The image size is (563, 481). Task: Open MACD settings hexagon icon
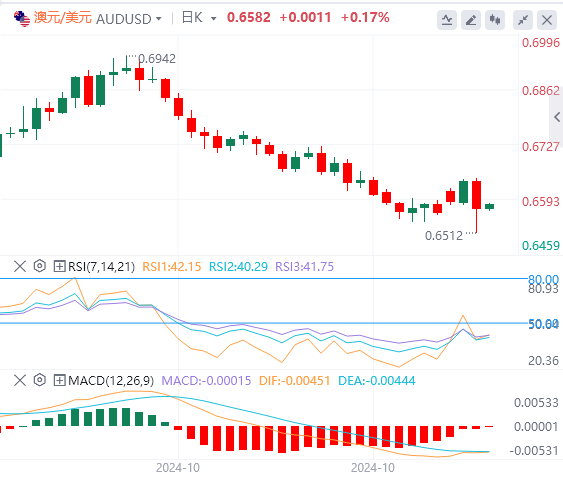coord(39,380)
